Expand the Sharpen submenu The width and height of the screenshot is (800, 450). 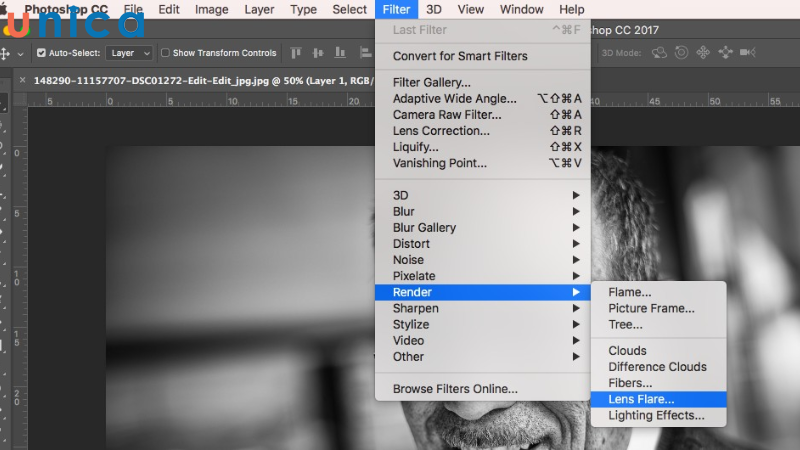(483, 308)
